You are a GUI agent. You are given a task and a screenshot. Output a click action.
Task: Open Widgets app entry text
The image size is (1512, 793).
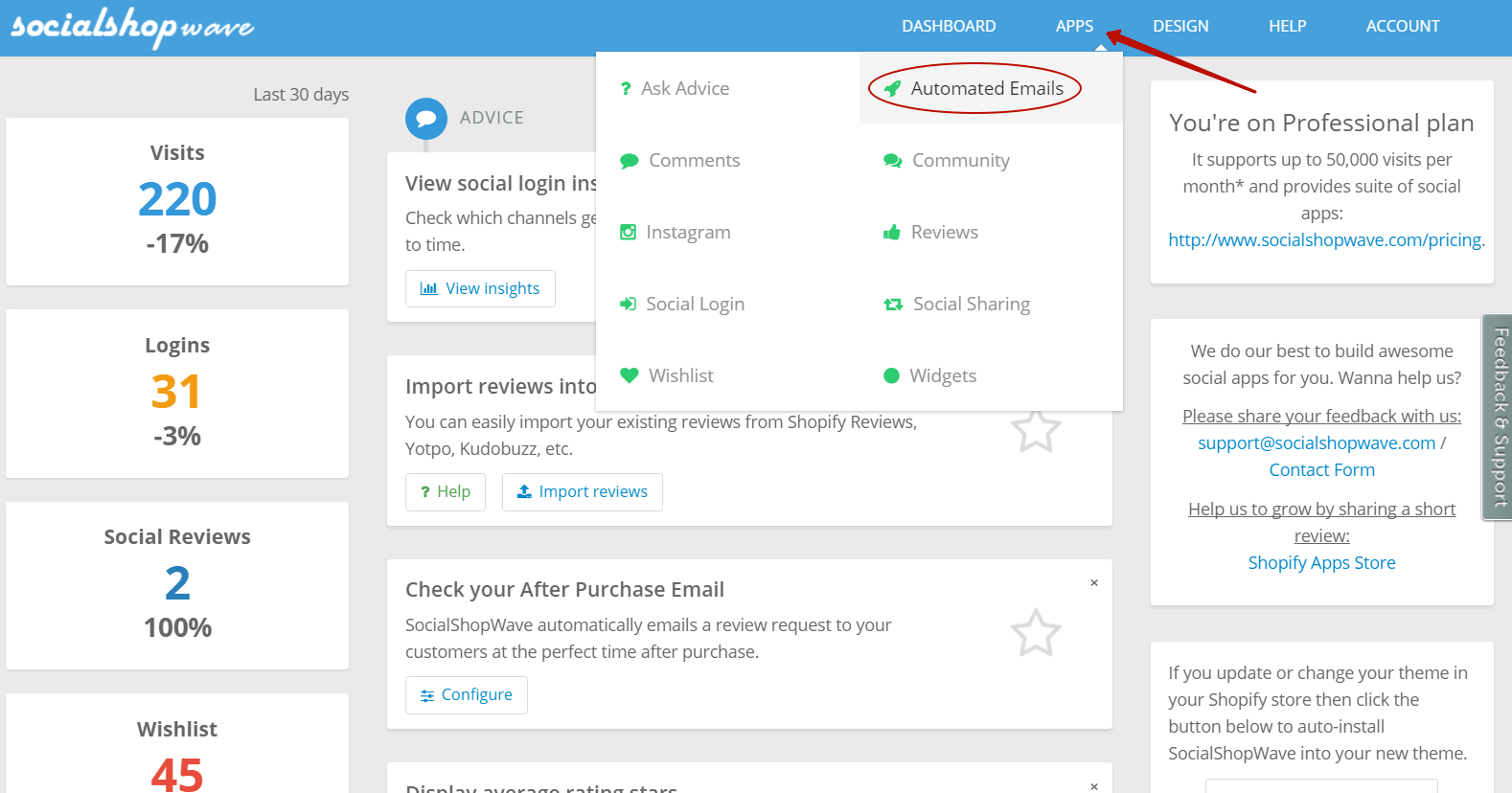943,375
